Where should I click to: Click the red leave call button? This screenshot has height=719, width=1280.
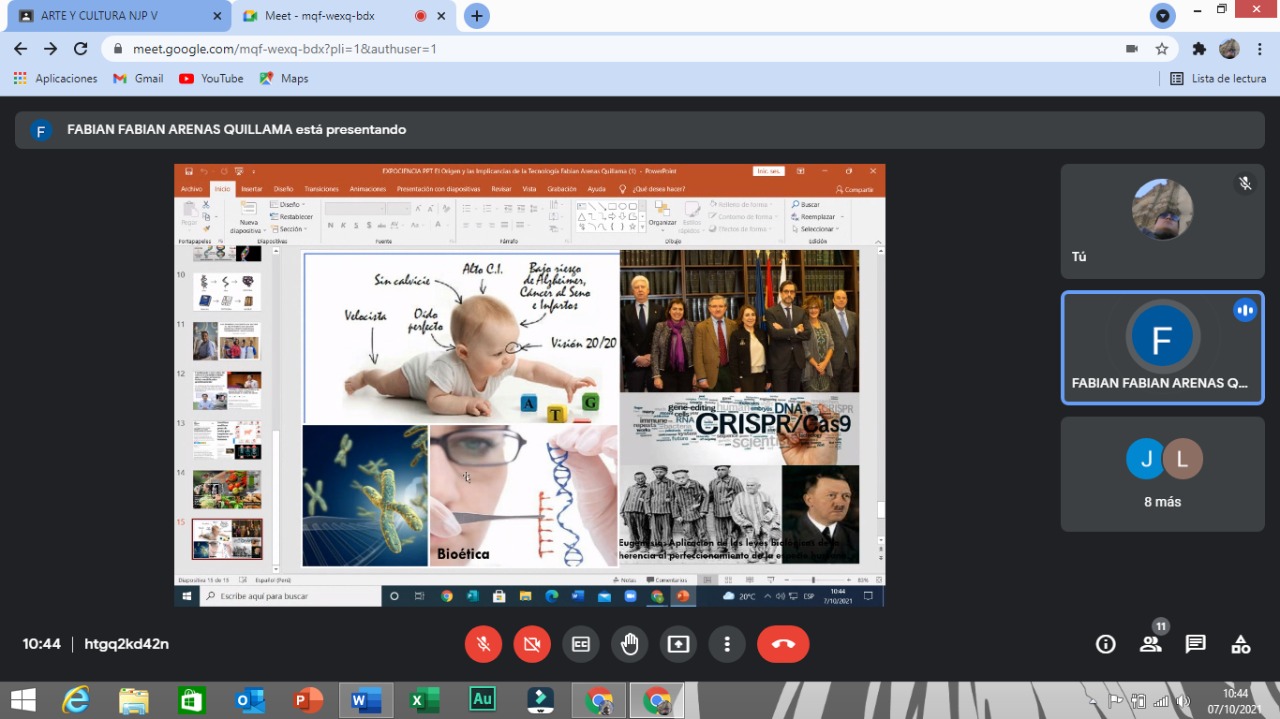(x=783, y=644)
